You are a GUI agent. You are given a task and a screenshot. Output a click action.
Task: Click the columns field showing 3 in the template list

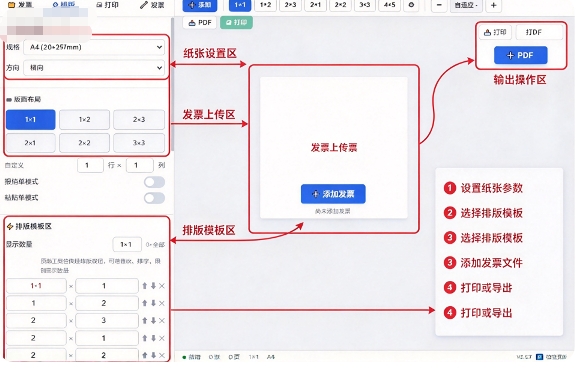(x=107, y=320)
